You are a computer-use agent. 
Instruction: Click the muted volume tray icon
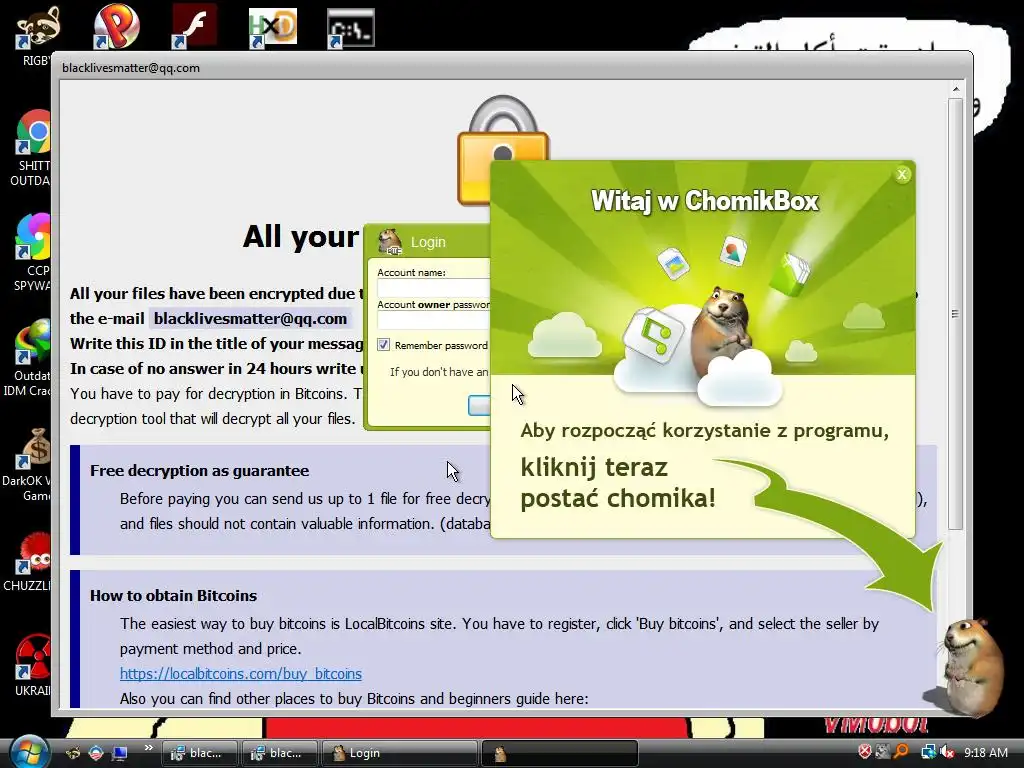tap(946, 752)
